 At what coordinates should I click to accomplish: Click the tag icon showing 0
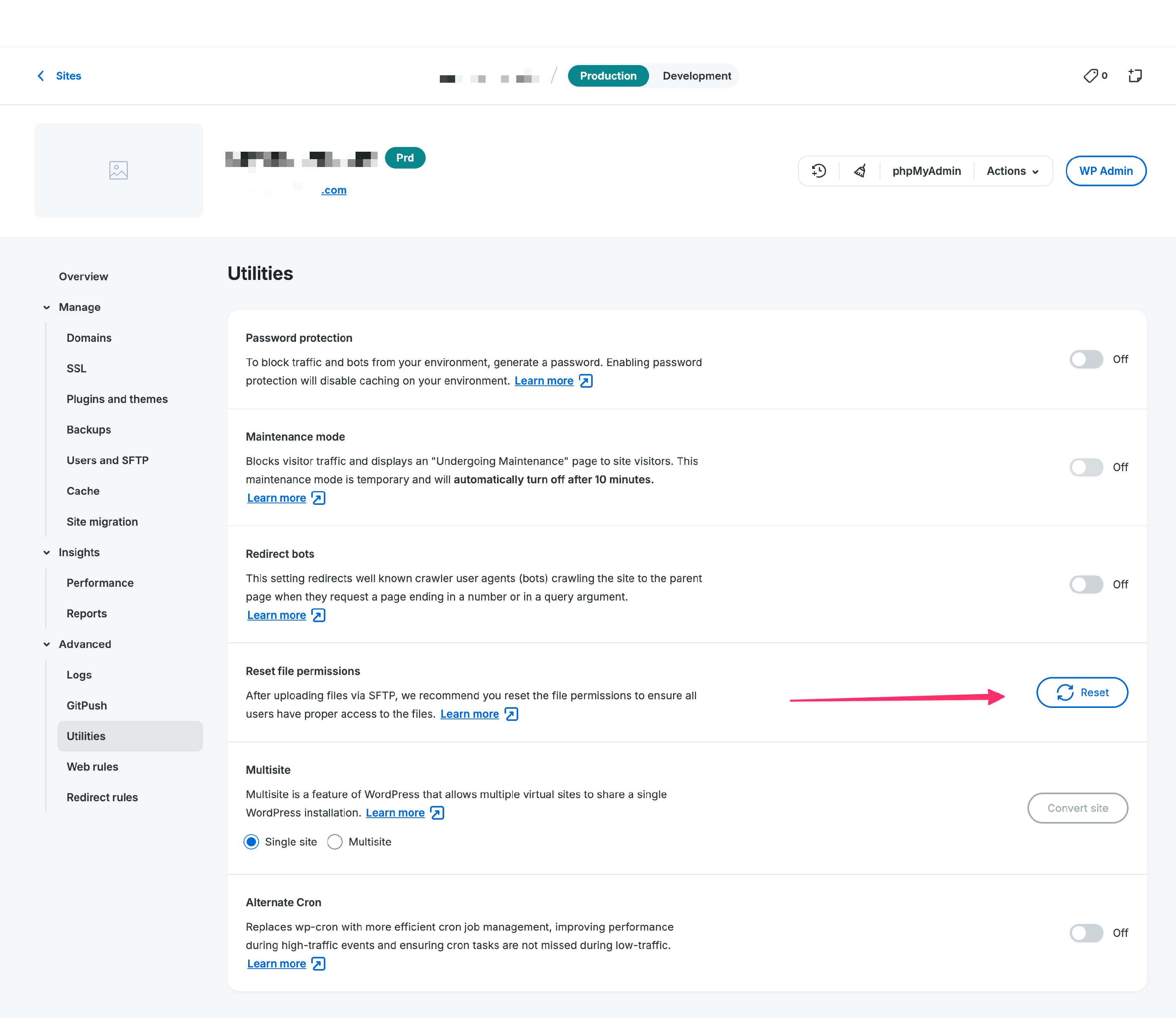click(1091, 76)
